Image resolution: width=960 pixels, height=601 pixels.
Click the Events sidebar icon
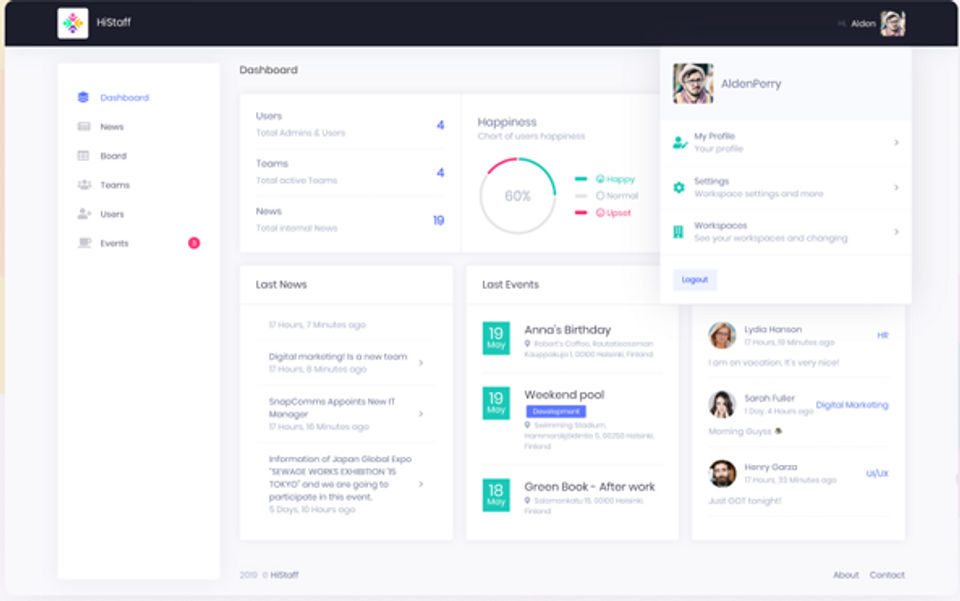[84, 243]
